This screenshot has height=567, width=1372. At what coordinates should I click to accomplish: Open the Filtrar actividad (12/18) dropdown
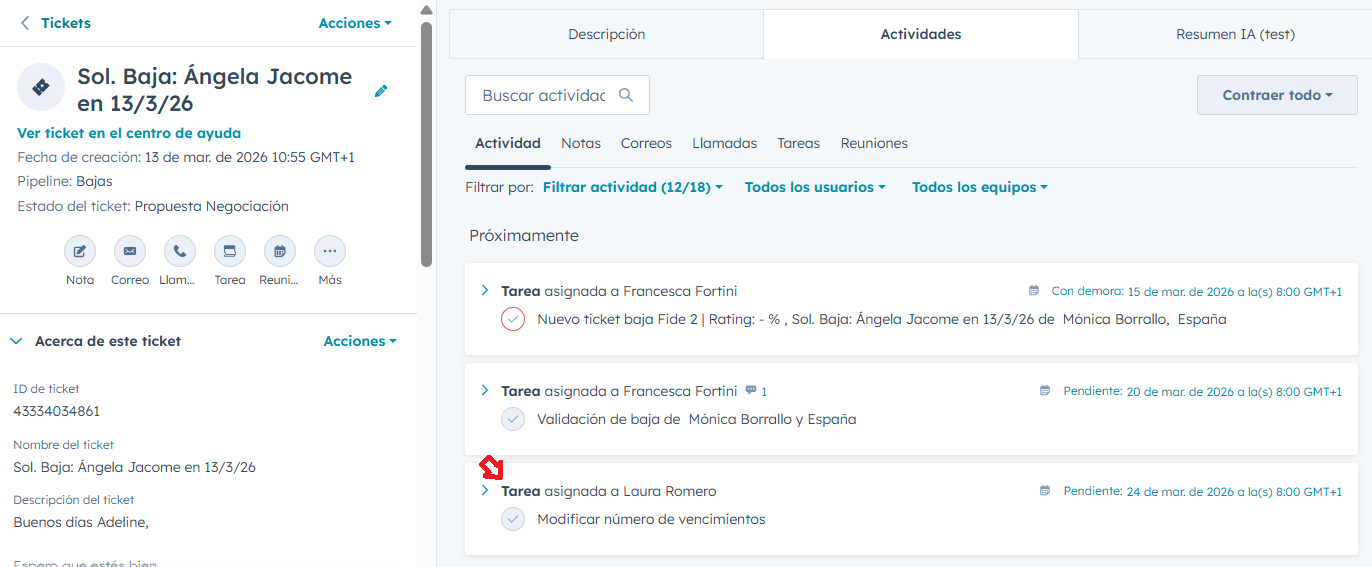coord(632,187)
